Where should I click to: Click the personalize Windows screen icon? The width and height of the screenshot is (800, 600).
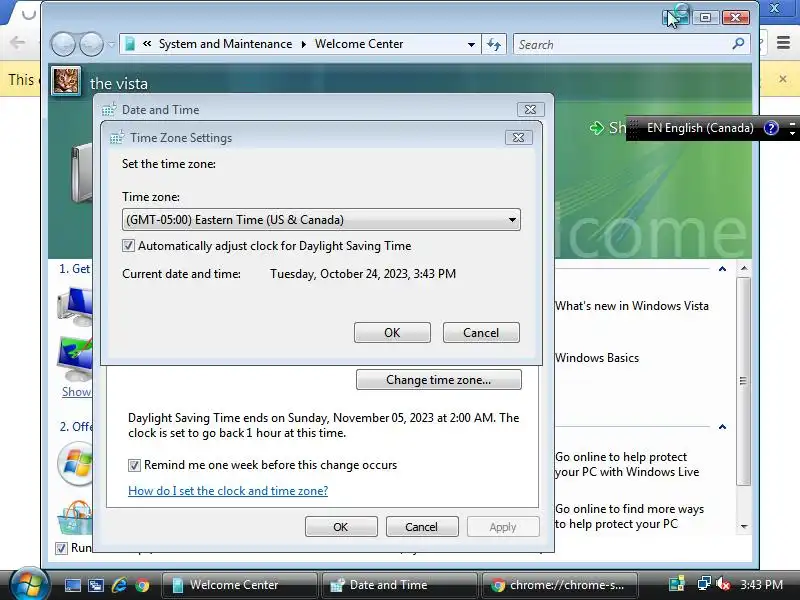[x=76, y=358]
